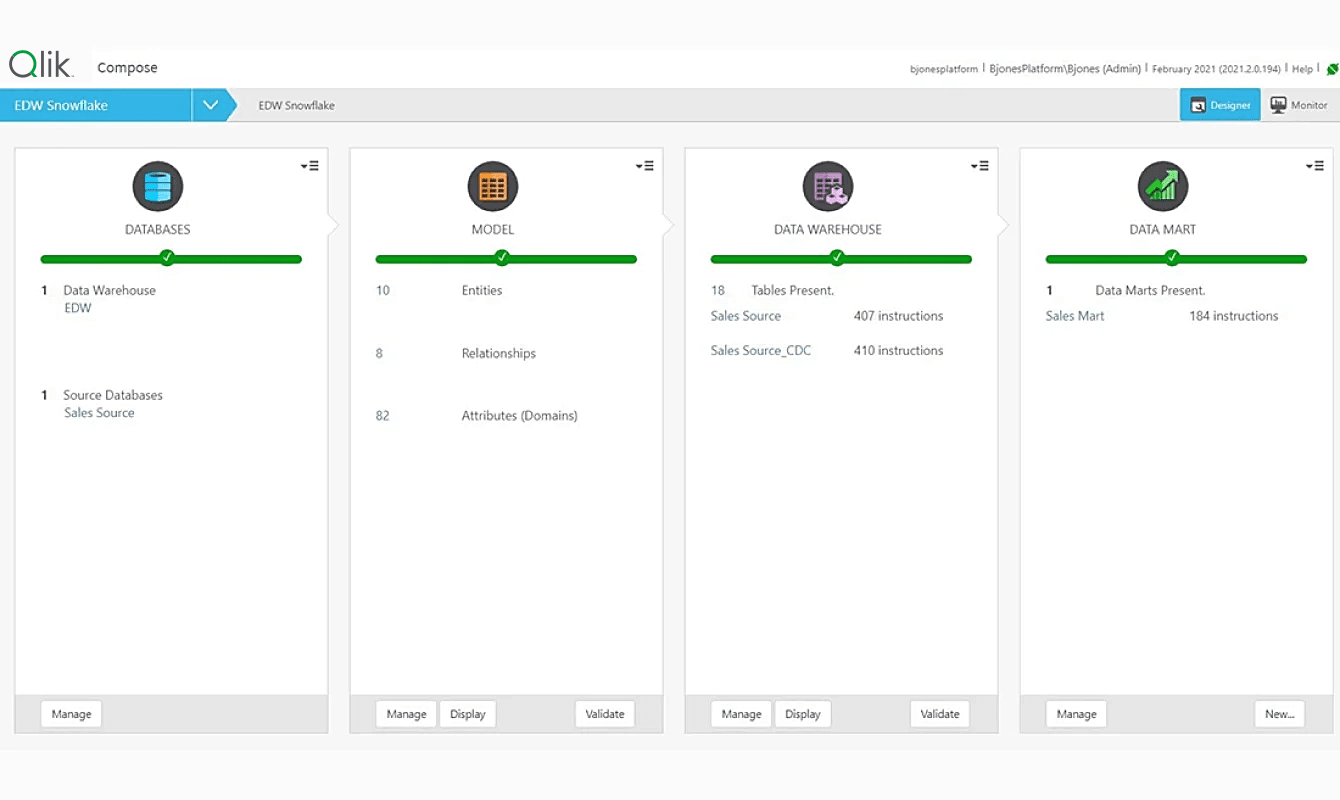Image resolution: width=1340 pixels, height=800 pixels.
Task: Click the Model table grid icon
Action: pyautogui.click(x=493, y=187)
